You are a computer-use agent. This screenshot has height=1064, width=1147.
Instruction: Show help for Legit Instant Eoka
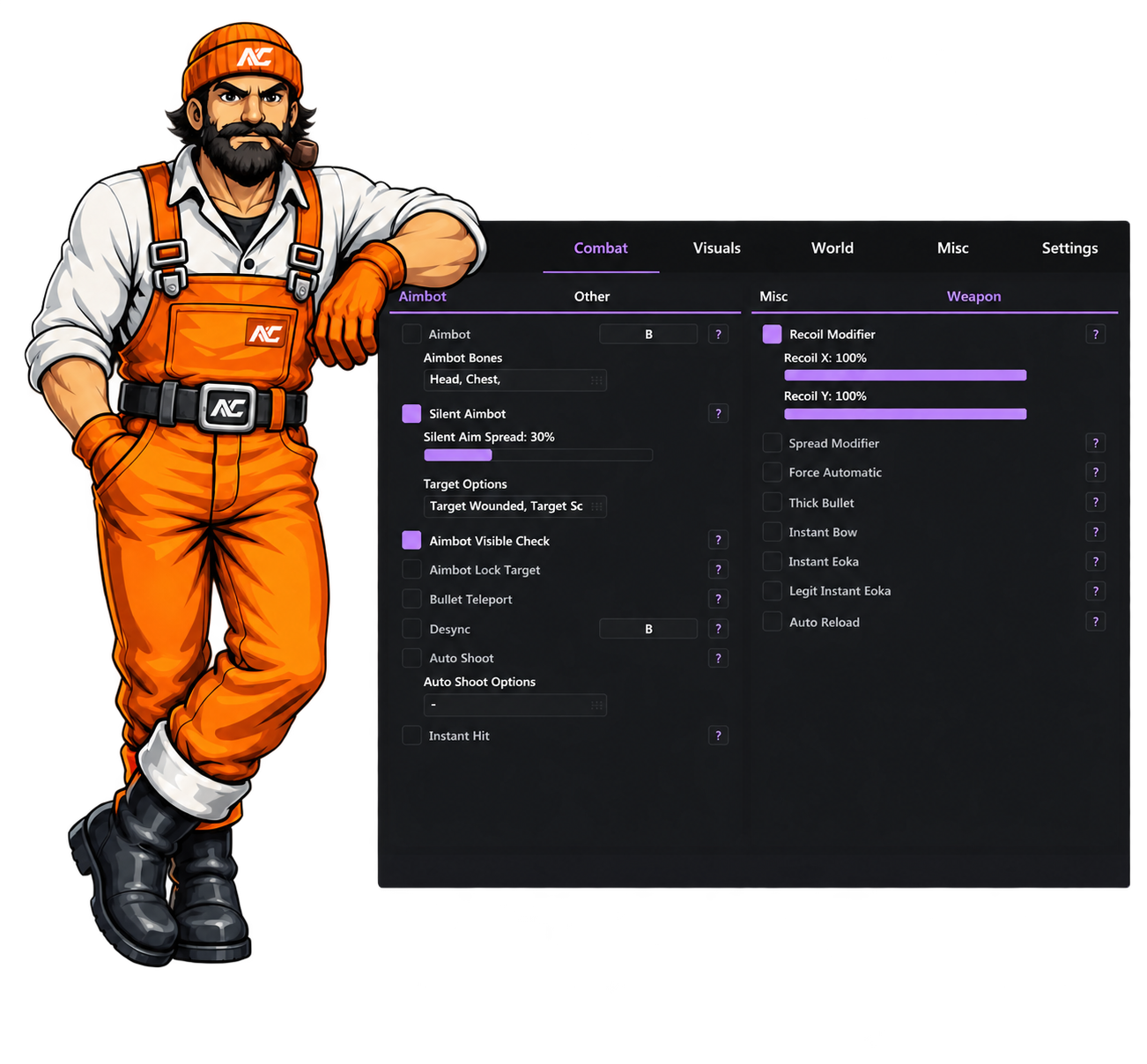point(1095,591)
